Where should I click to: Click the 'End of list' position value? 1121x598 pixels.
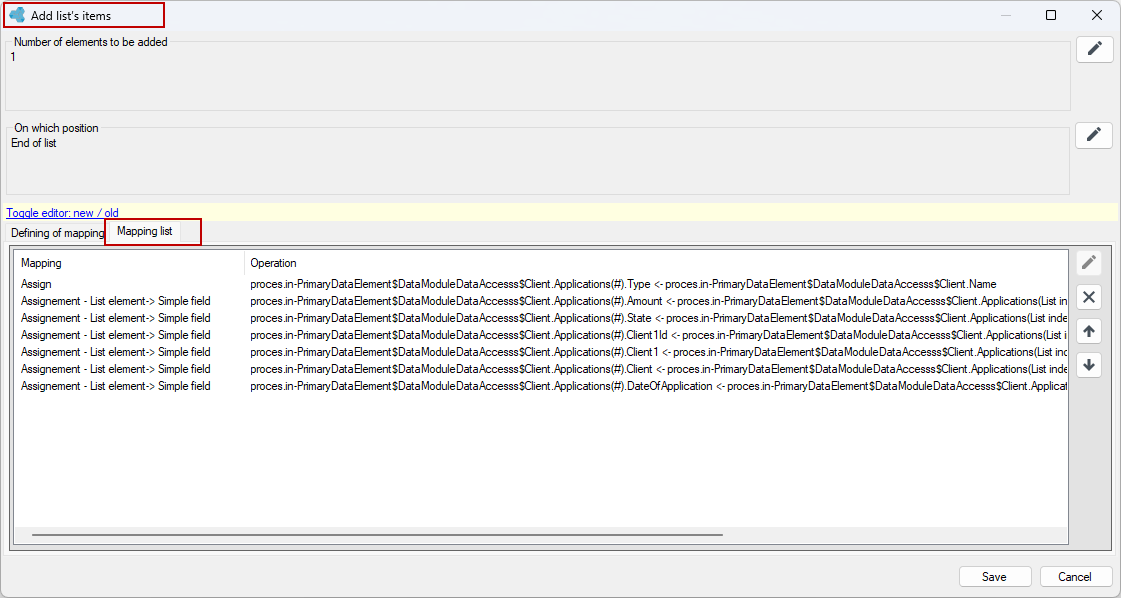pos(34,143)
